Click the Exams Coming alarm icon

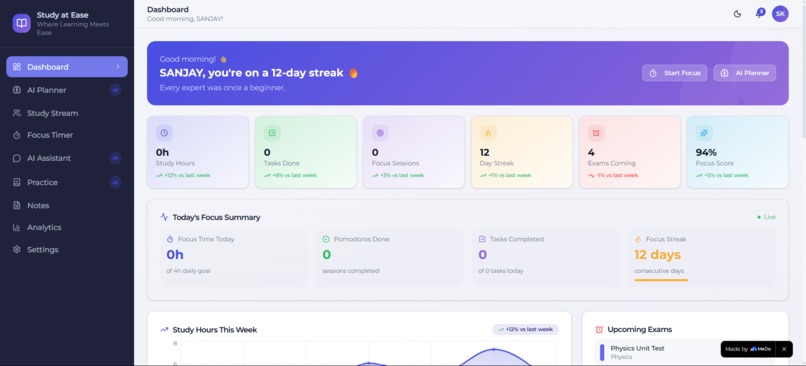[596, 133]
